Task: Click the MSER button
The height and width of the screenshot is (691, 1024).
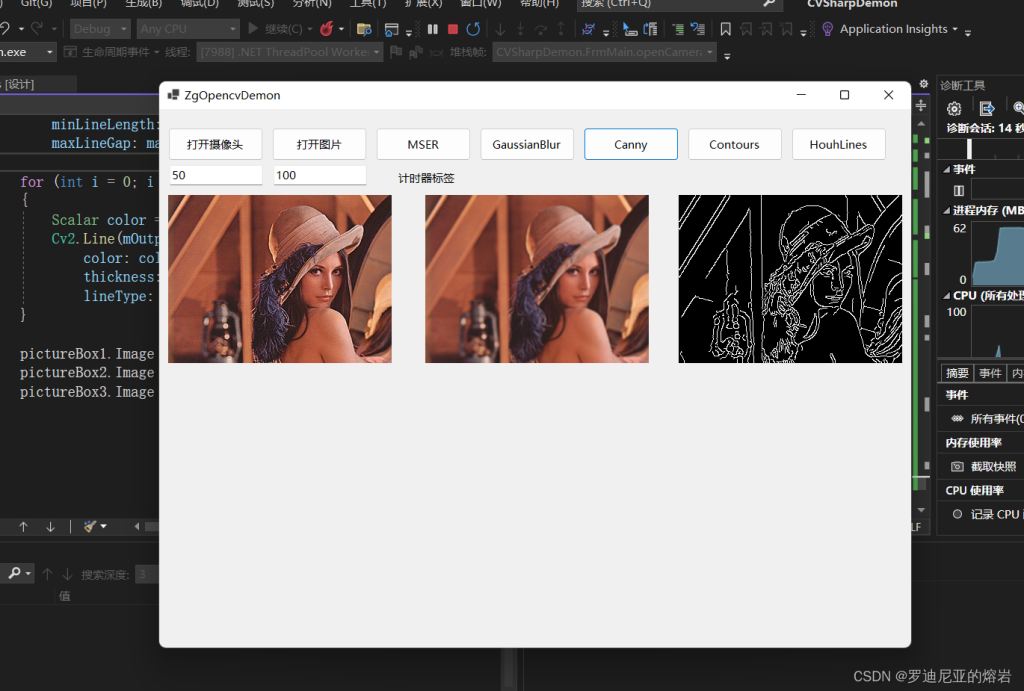Action: point(423,144)
